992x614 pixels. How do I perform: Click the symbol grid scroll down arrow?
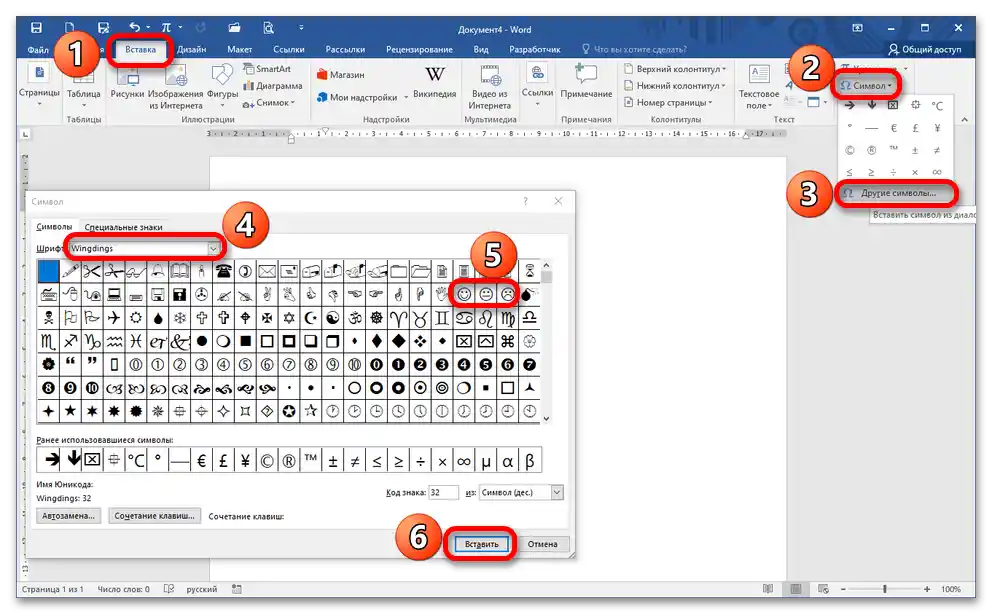546,418
